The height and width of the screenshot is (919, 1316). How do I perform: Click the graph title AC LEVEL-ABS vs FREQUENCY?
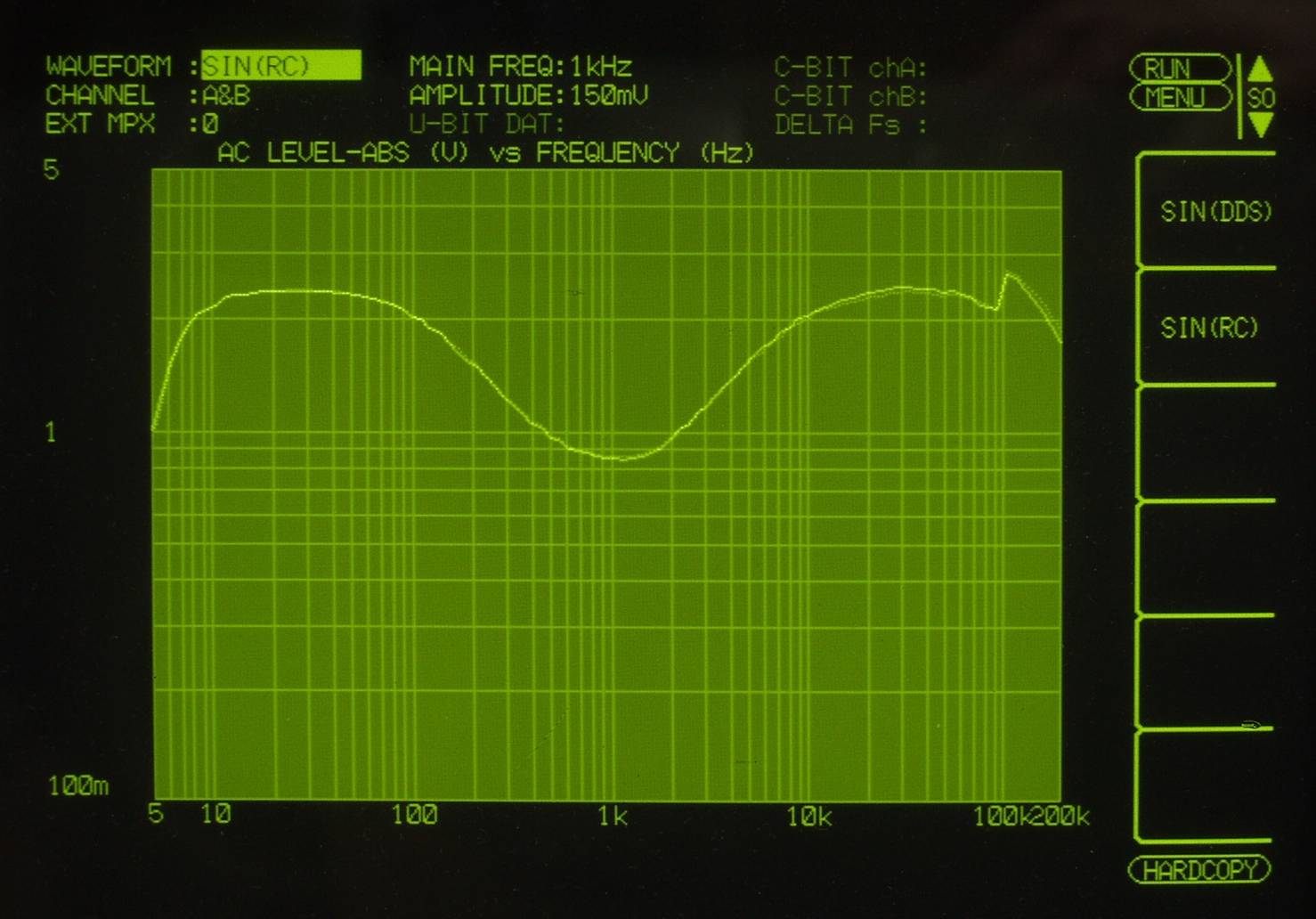click(485, 153)
